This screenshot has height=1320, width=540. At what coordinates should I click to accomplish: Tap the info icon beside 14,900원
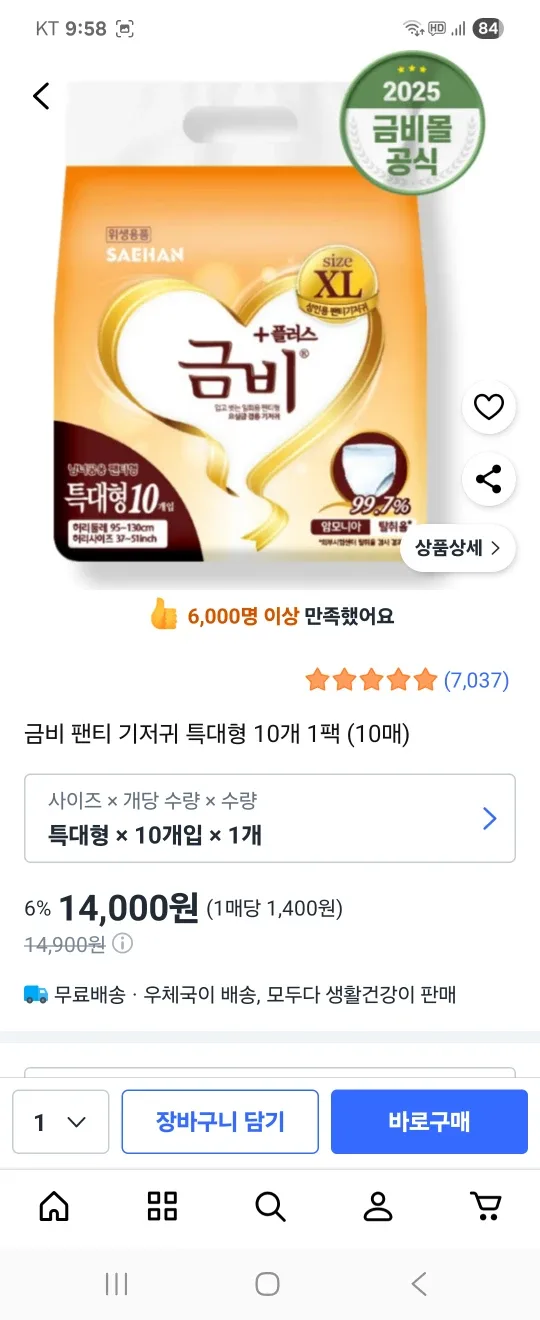coord(122,943)
